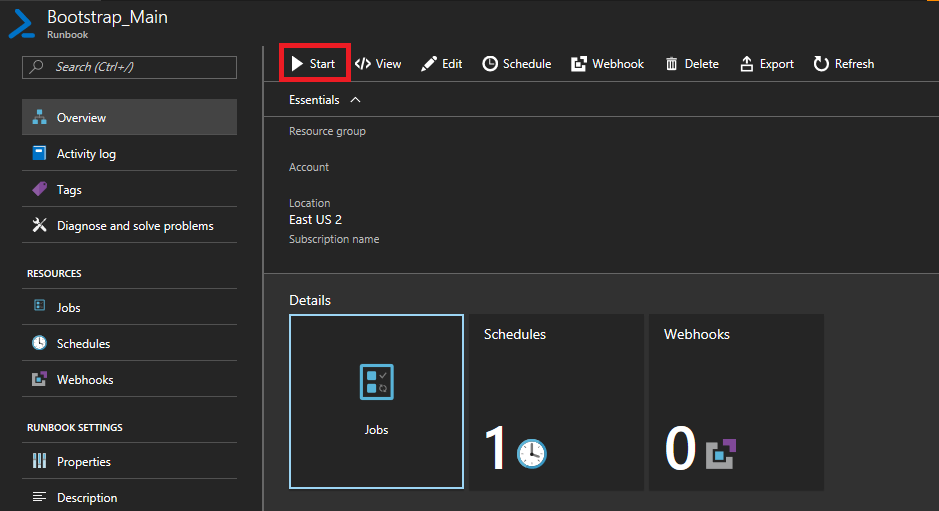Open Webhooks in the sidebar
Viewport: 939px width, 511px height.
[x=129, y=379]
